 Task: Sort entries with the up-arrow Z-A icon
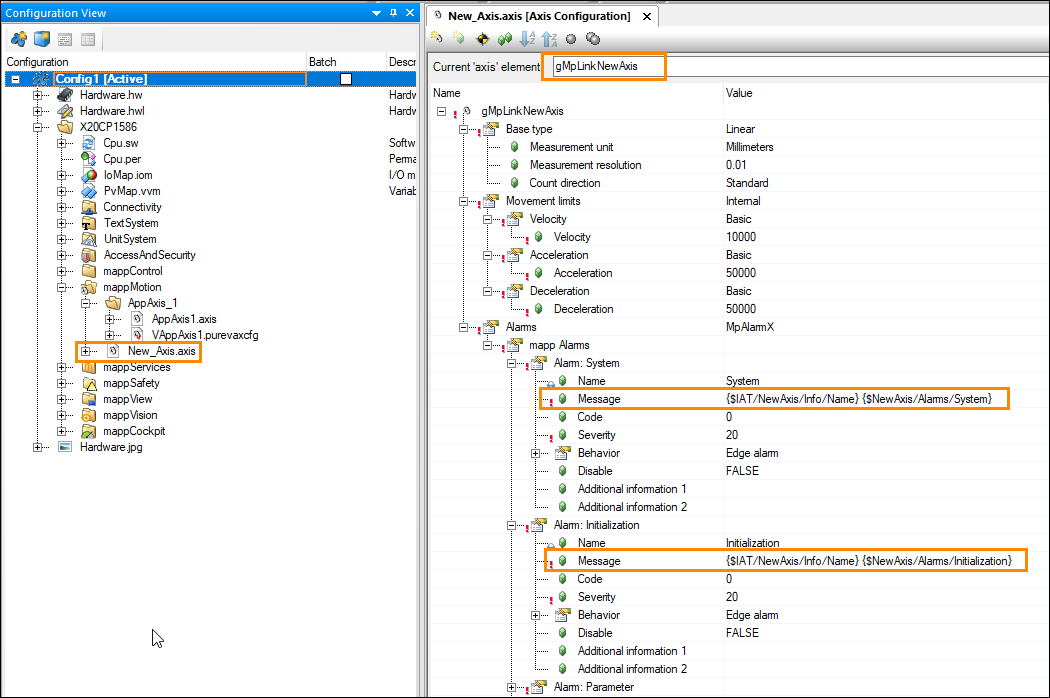[549, 39]
